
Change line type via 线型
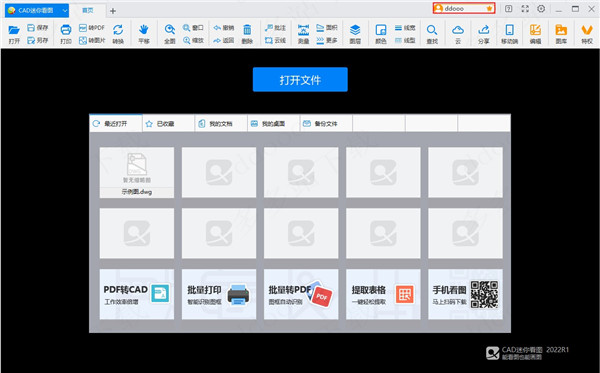coord(405,40)
